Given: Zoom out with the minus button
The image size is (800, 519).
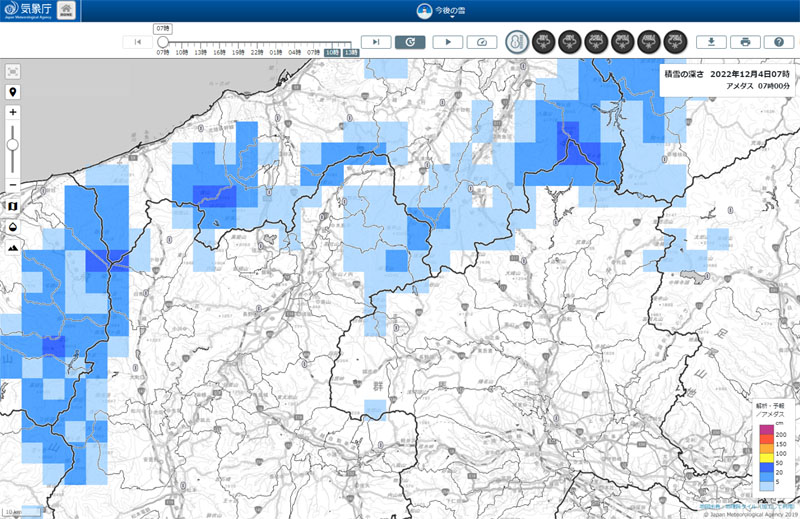Looking at the screenshot, I should click(13, 184).
